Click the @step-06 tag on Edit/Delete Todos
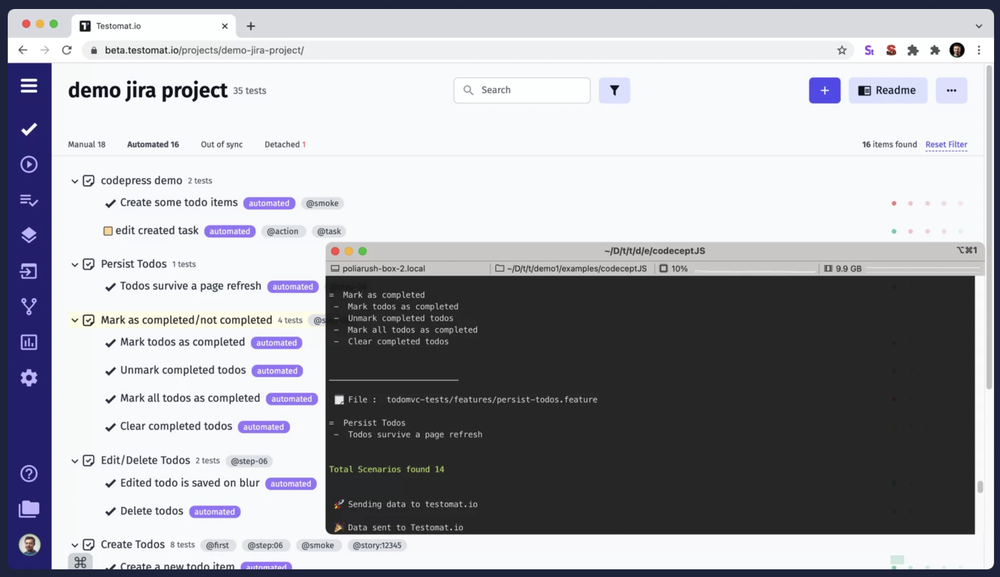Image resolution: width=1000 pixels, height=577 pixels. (x=249, y=461)
